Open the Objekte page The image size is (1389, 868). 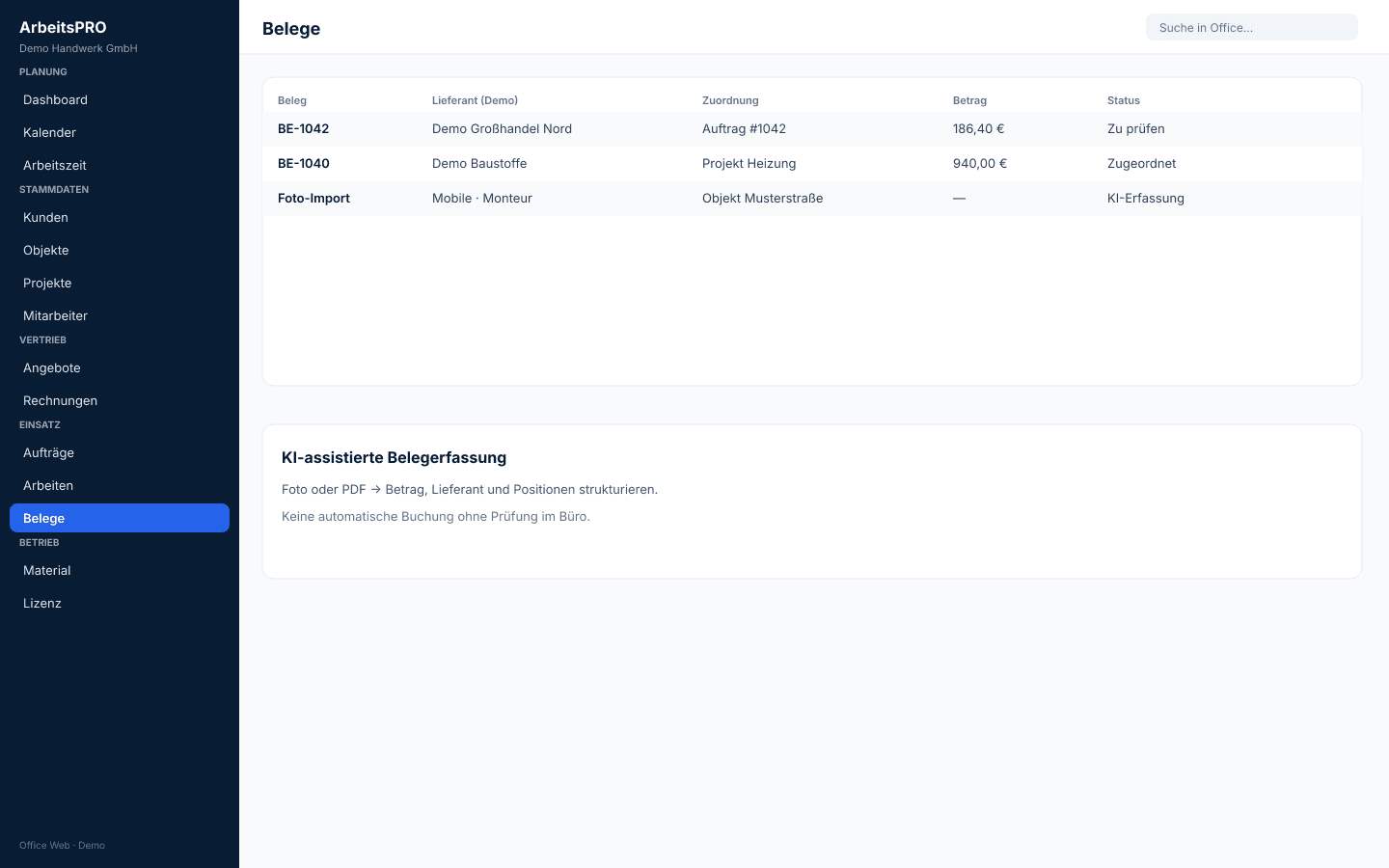(120, 251)
